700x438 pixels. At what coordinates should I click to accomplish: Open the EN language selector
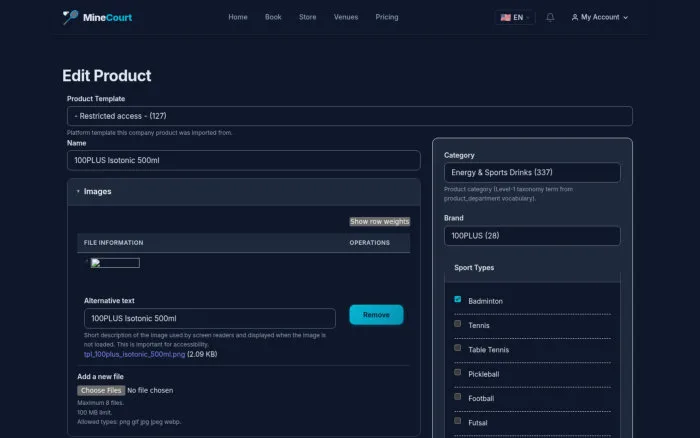pos(515,17)
